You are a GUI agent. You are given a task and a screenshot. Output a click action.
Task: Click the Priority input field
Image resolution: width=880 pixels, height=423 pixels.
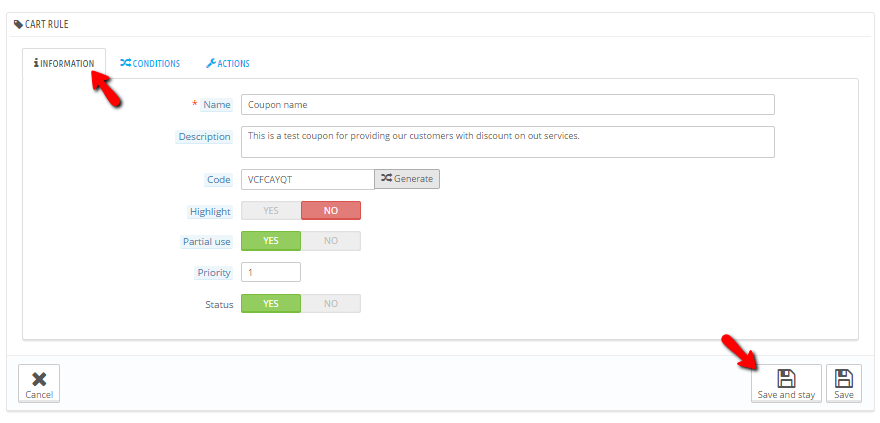pyautogui.click(x=271, y=272)
